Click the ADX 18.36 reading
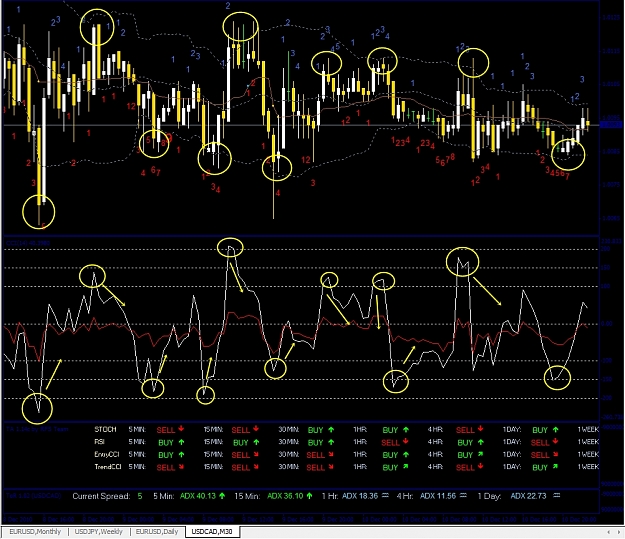The height and width of the screenshot is (539, 625). click(360, 496)
